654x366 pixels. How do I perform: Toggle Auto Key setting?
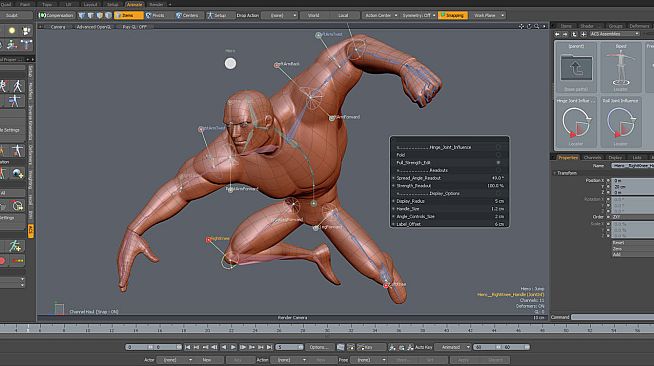[x=423, y=347]
